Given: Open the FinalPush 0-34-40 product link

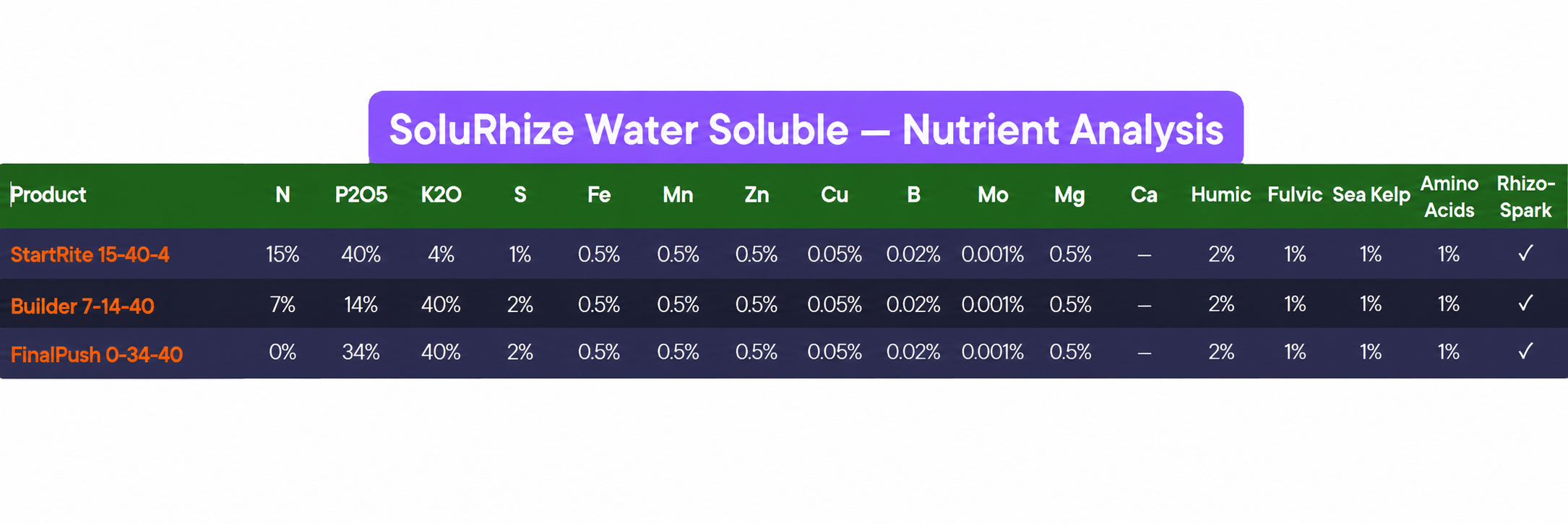Looking at the screenshot, I should pos(96,354).
